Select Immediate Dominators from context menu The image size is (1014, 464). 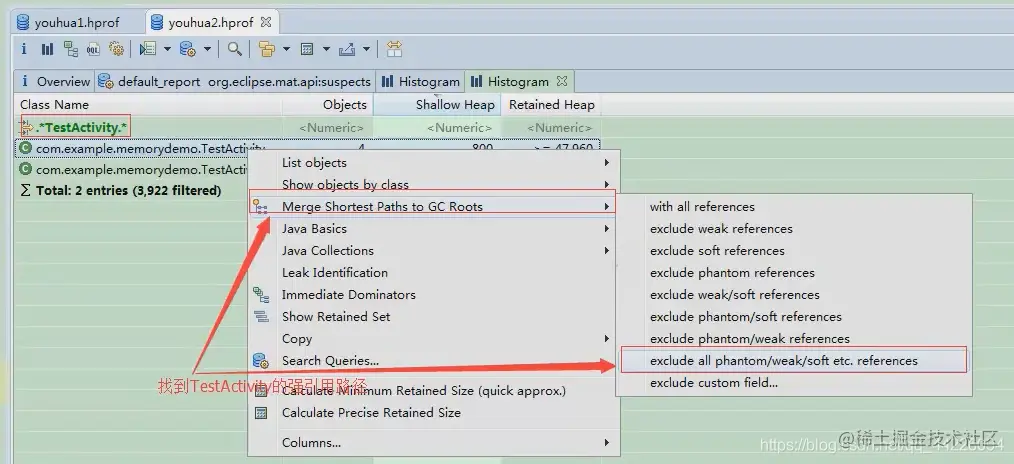click(435, 295)
